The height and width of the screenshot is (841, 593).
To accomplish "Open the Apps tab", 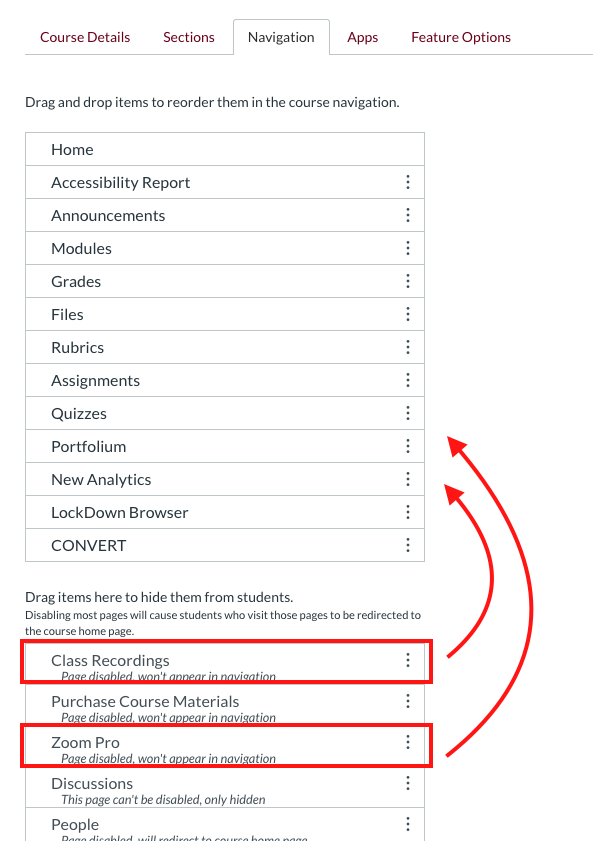I will [362, 36].
